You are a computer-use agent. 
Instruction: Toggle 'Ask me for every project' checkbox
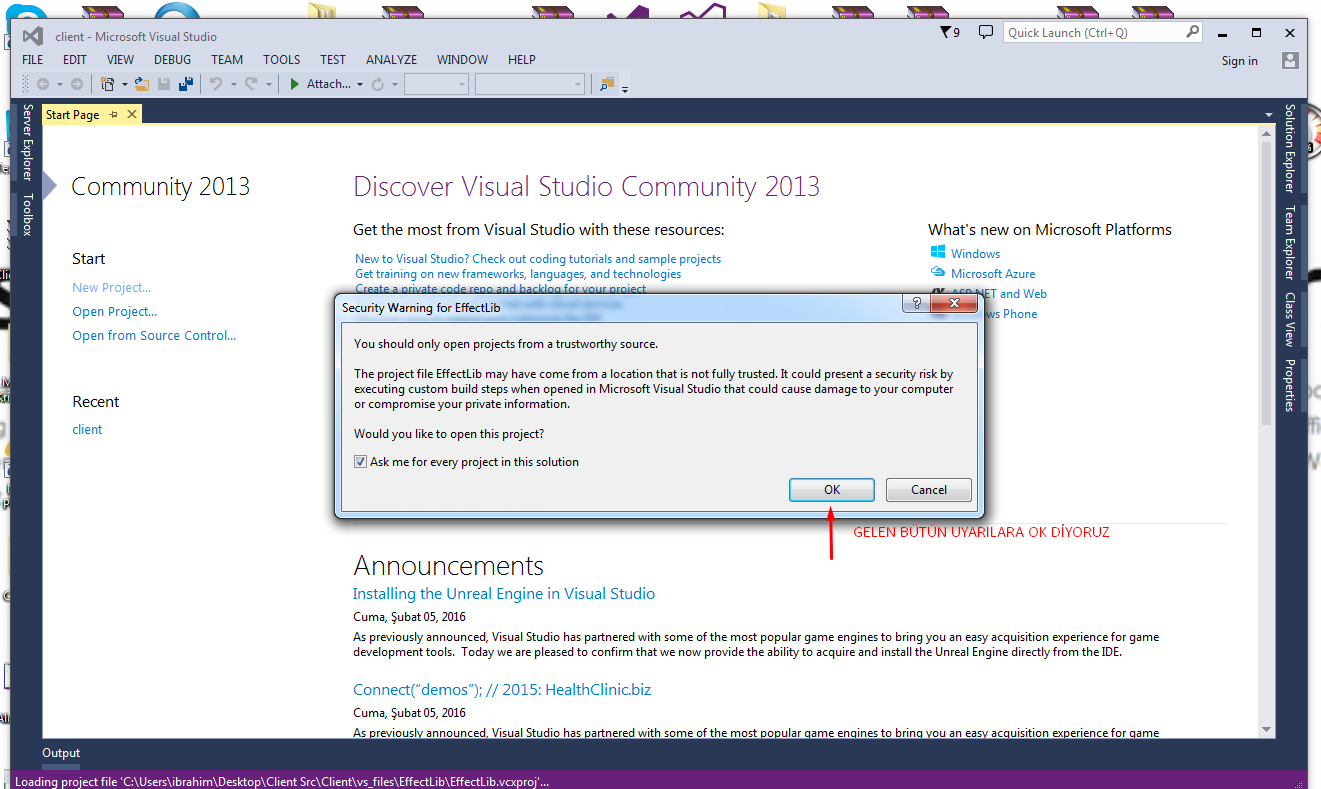pyautogui.click(x=360, y=462)
